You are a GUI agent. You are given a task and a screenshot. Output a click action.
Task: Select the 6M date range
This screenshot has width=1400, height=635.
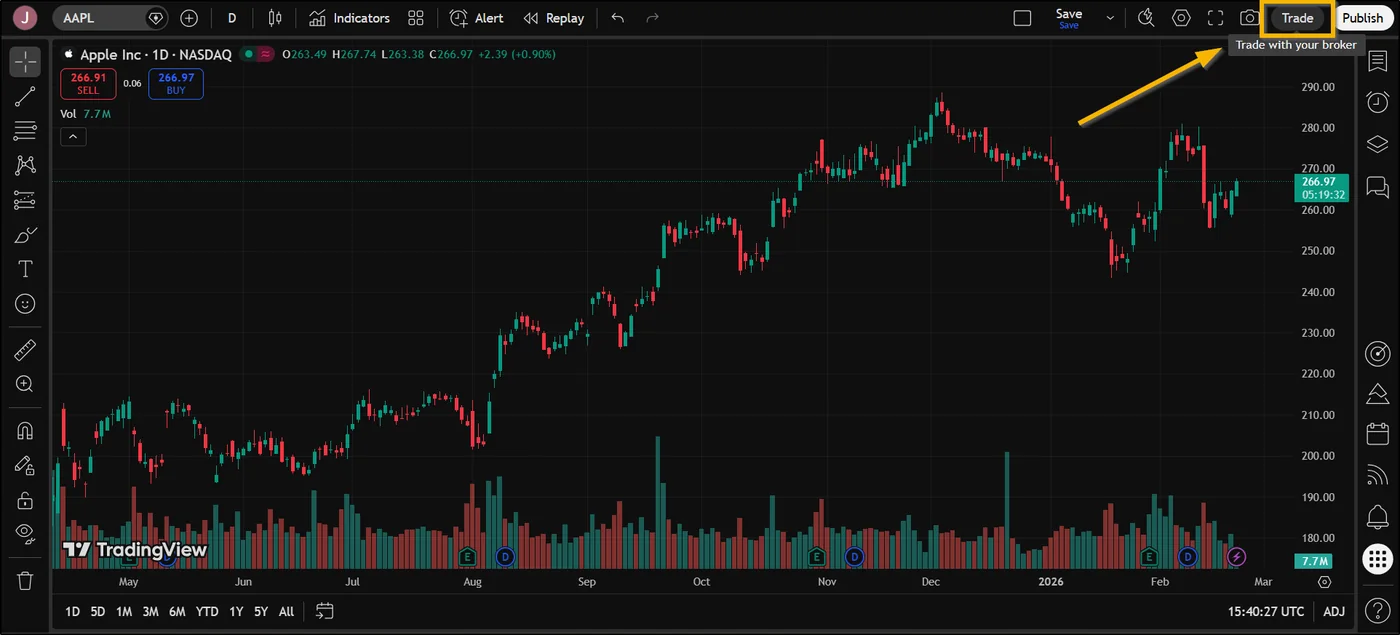click(177, 611)
